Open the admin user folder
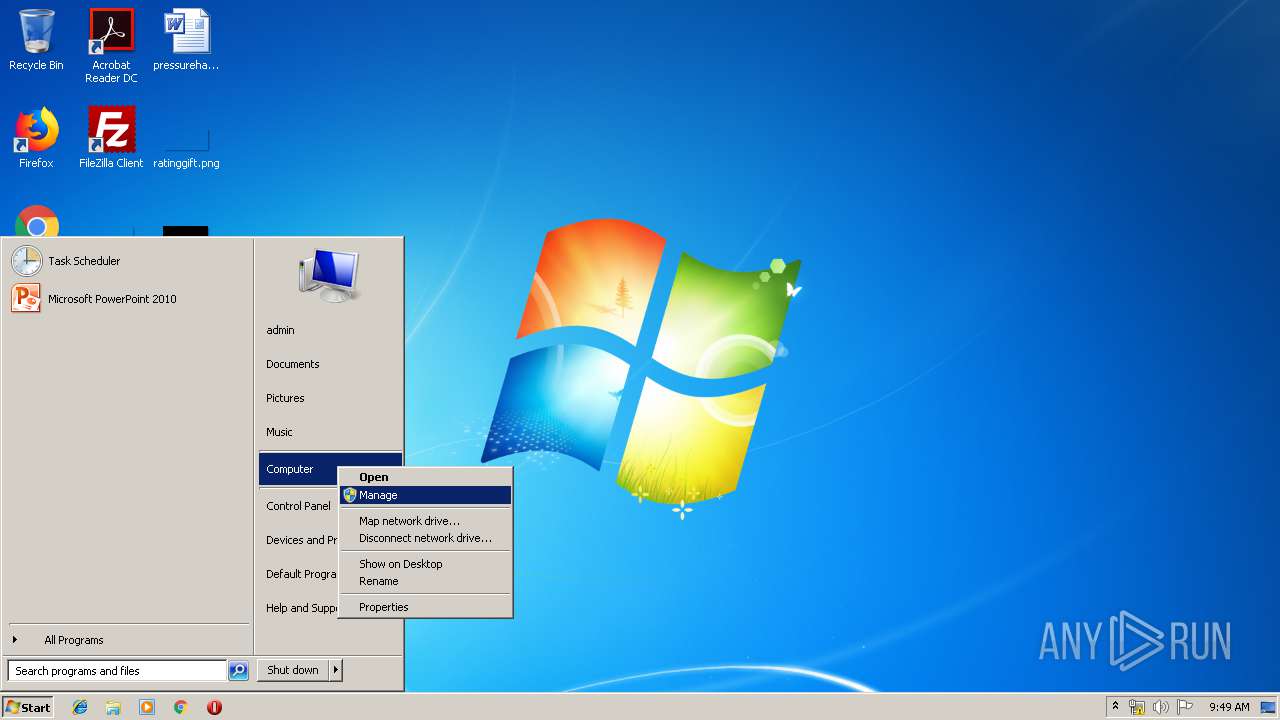The height and width of the screenshot is (720, 1280). tap(330, 330)
